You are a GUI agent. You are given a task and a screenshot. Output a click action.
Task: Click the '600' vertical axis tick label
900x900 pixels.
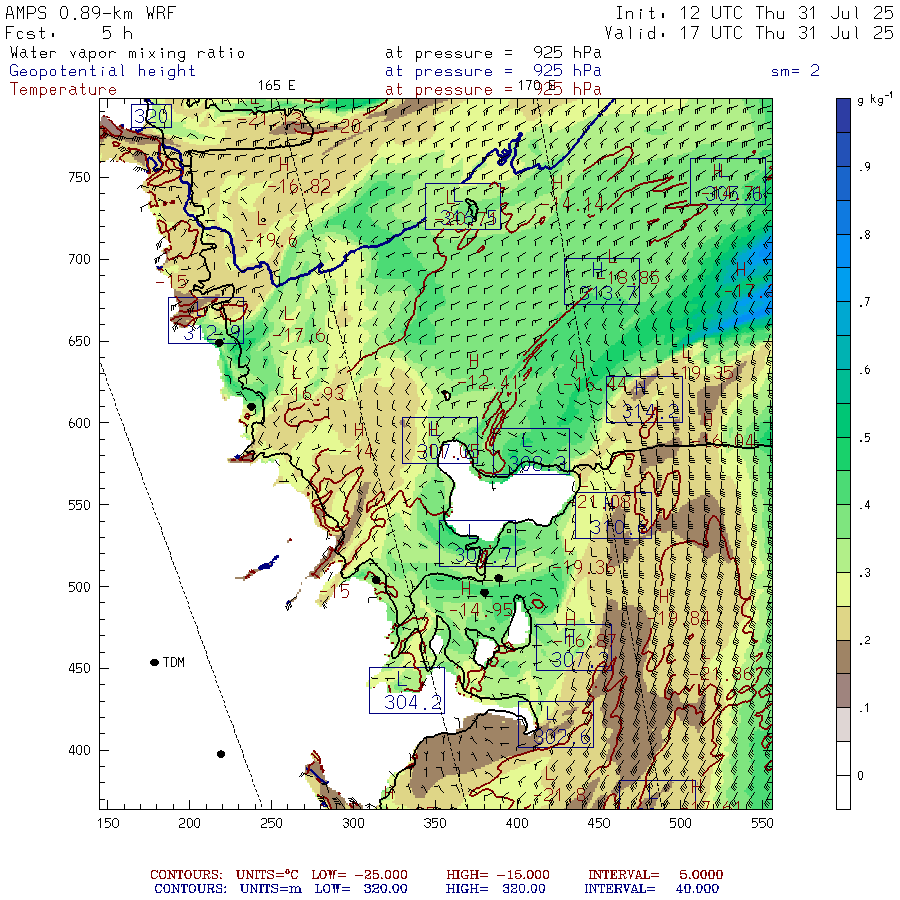click(79, 423)
